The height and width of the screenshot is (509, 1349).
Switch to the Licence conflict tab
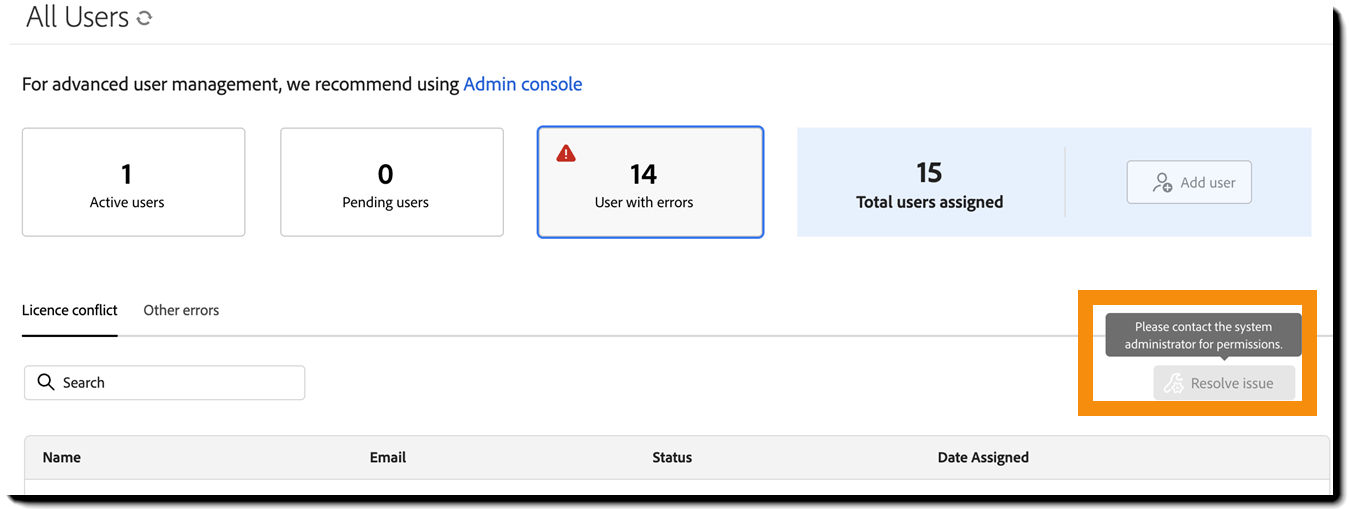point(70,310)
